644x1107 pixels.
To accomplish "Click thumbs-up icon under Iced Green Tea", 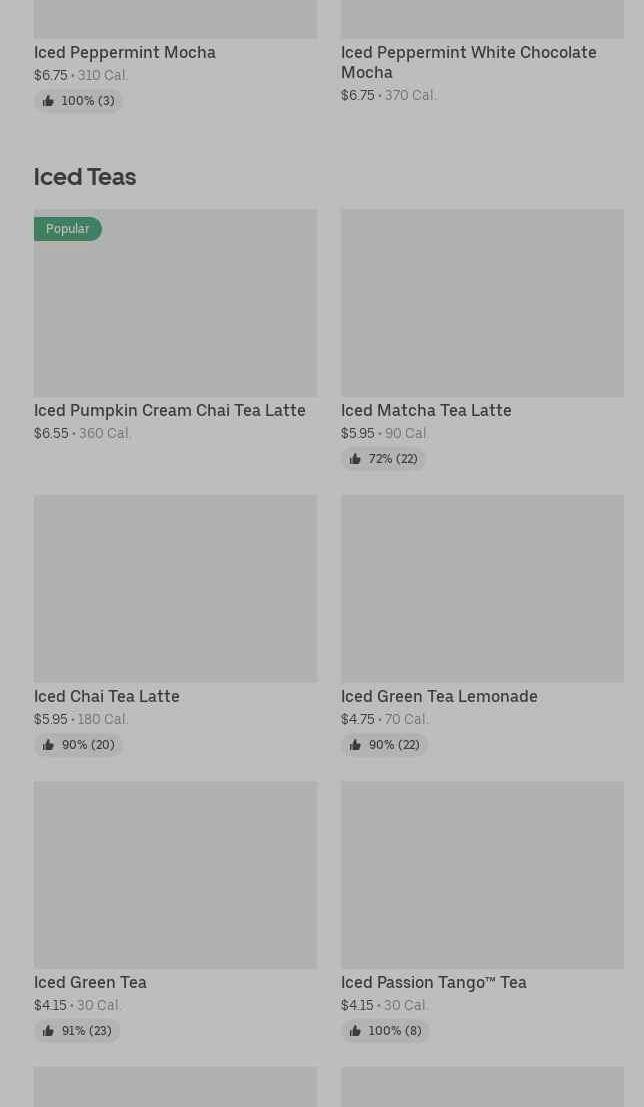I will coord(48,1031).
